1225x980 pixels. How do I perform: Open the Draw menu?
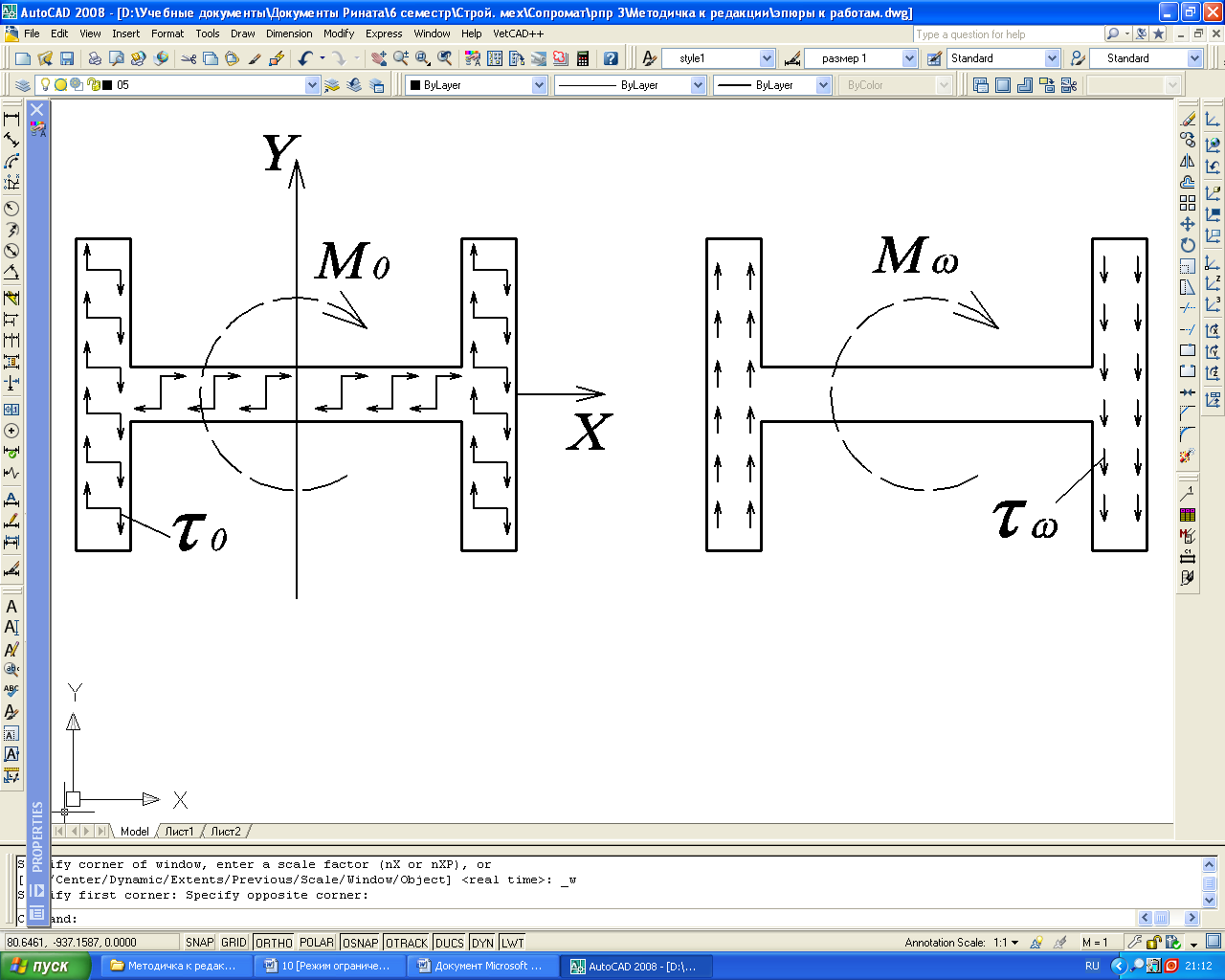click(243, 33)
